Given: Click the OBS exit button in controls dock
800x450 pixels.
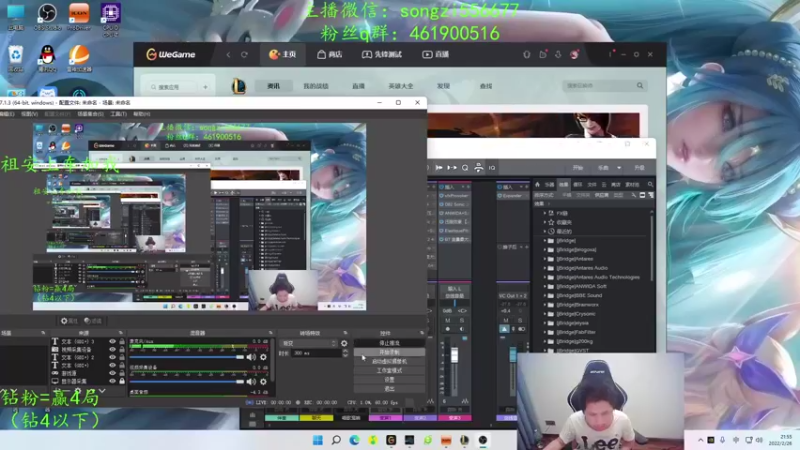Looking at the screenshot, I should tap(389, 389).
